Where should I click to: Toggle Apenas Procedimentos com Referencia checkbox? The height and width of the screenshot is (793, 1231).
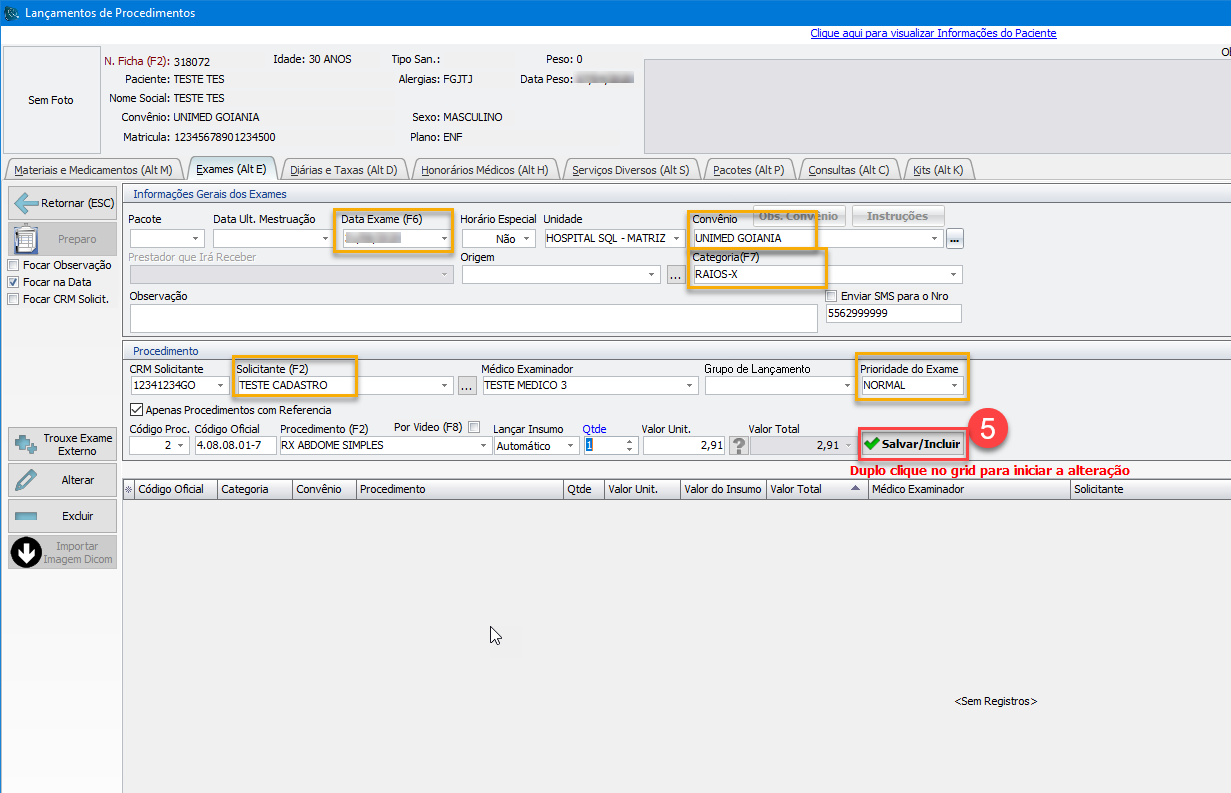click(x=137, y=409)
